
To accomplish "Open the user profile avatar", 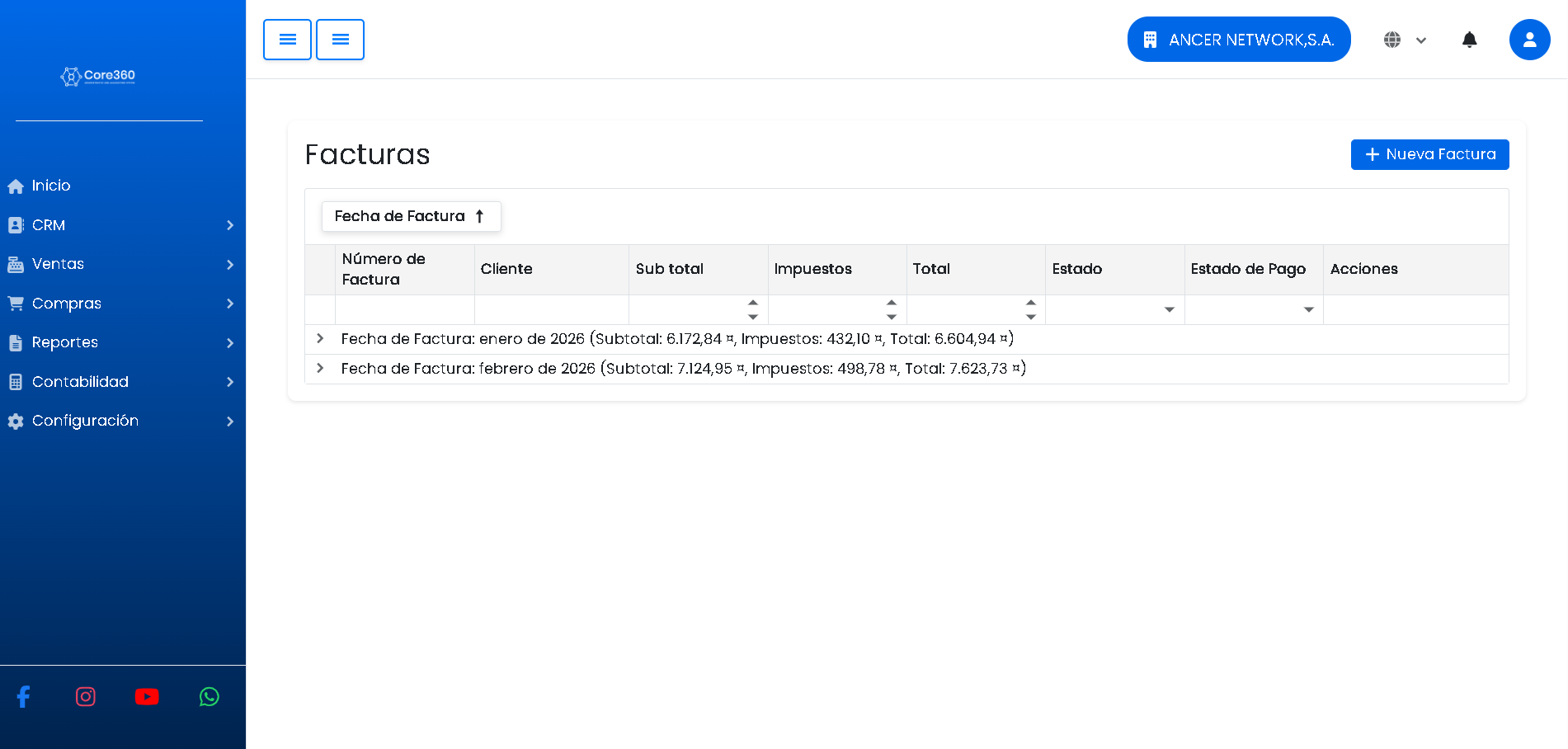I will 1529,40.
